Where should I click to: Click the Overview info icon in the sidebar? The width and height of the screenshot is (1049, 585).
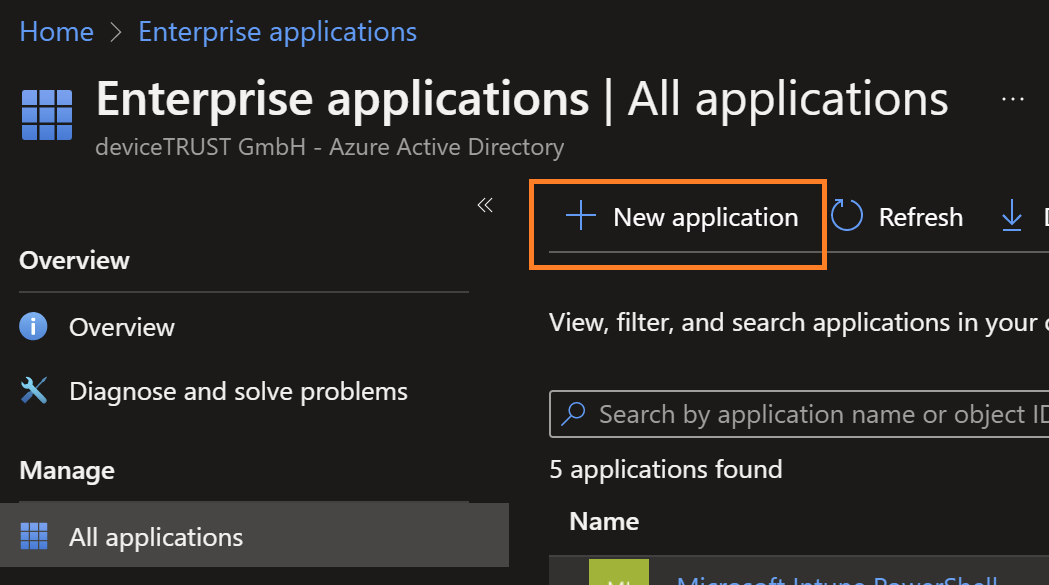click(x=33, y=327)
